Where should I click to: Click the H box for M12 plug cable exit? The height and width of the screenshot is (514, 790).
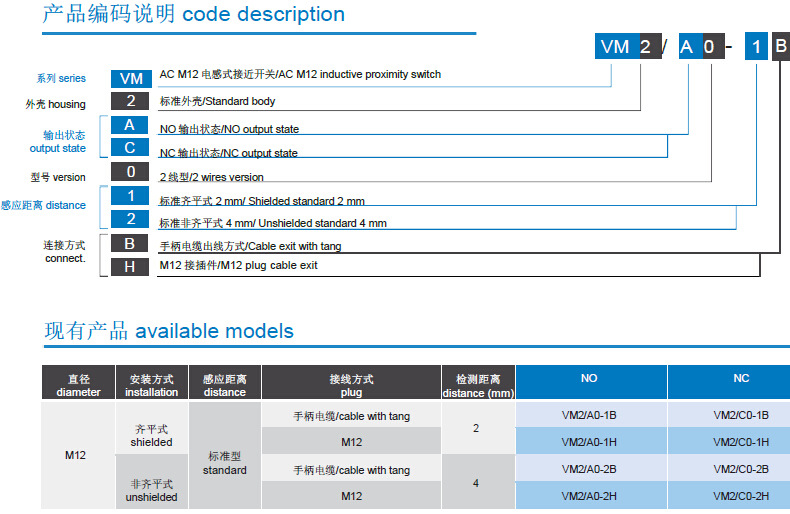(130, 266)
